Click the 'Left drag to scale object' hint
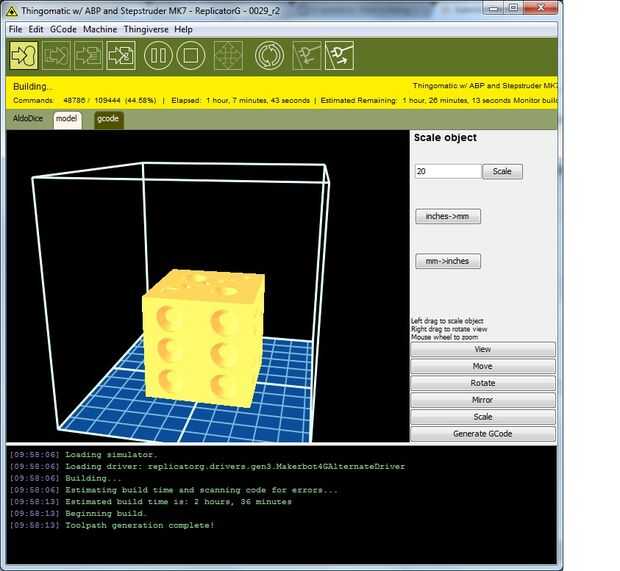620x571 pixels. pos(447,321)
